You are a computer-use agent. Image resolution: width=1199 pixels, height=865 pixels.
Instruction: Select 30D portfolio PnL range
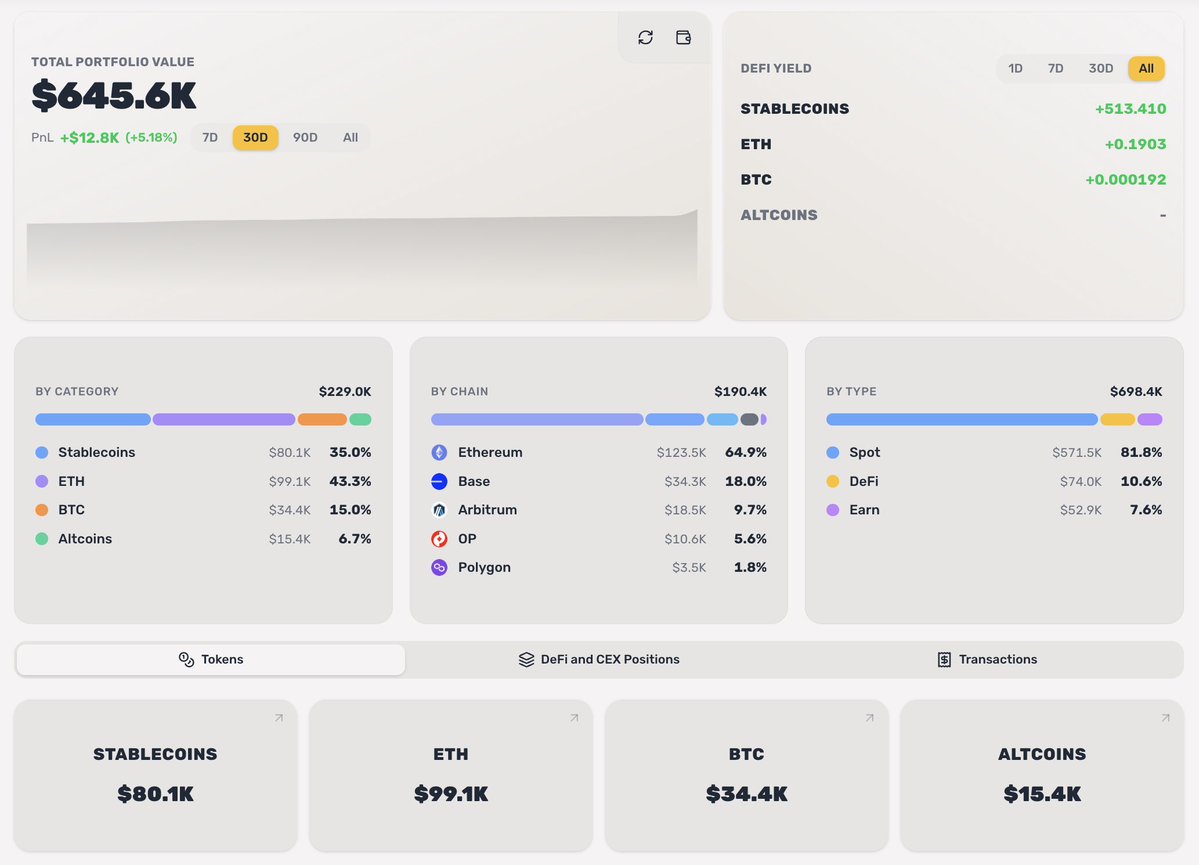coord(255,138)
